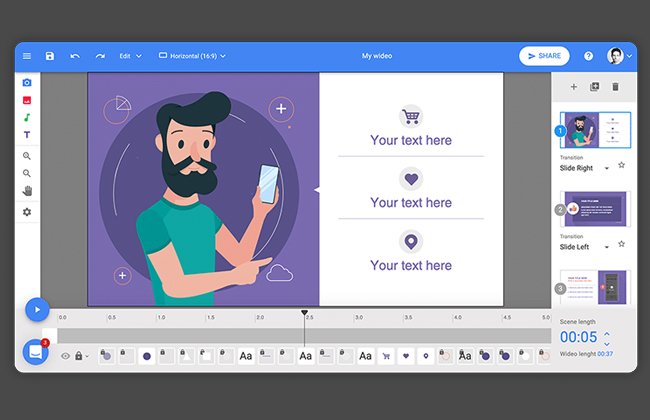Open the red image library tool
Image resolution: width=650 pixels, height=420 pixels.
tap(27, 100)
